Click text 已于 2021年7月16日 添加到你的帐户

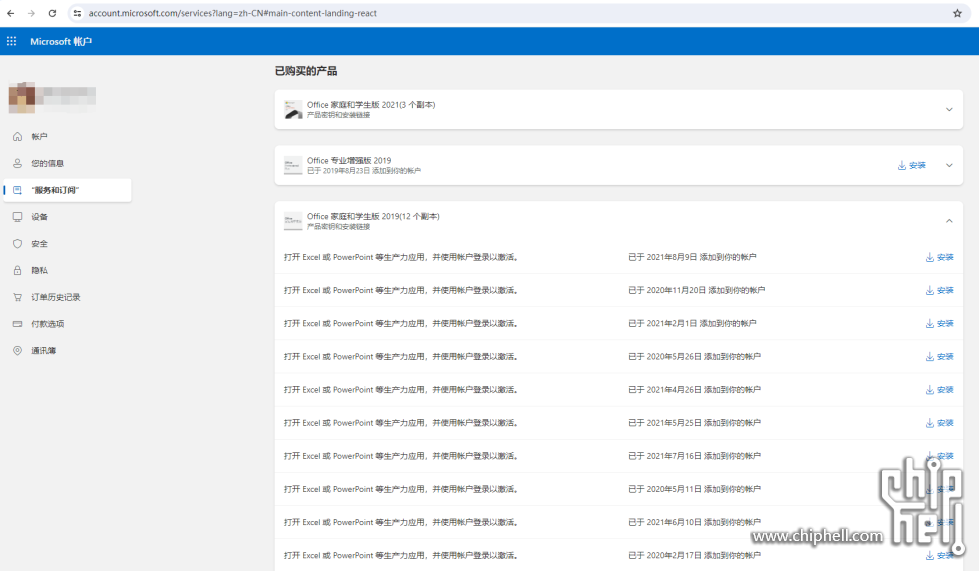[x=694, y=456]
